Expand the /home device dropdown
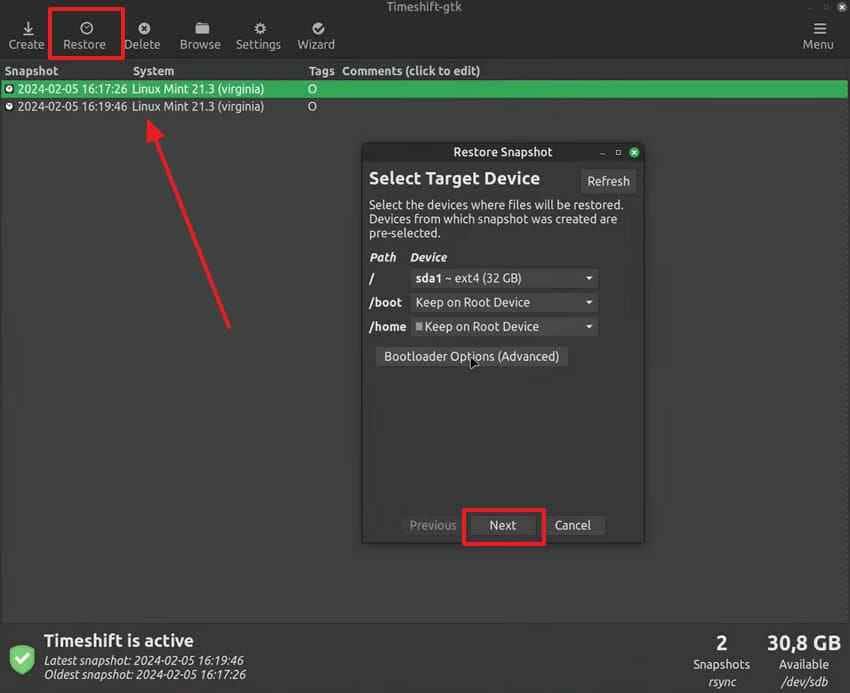The image size is (850, 693). (504, 327)
